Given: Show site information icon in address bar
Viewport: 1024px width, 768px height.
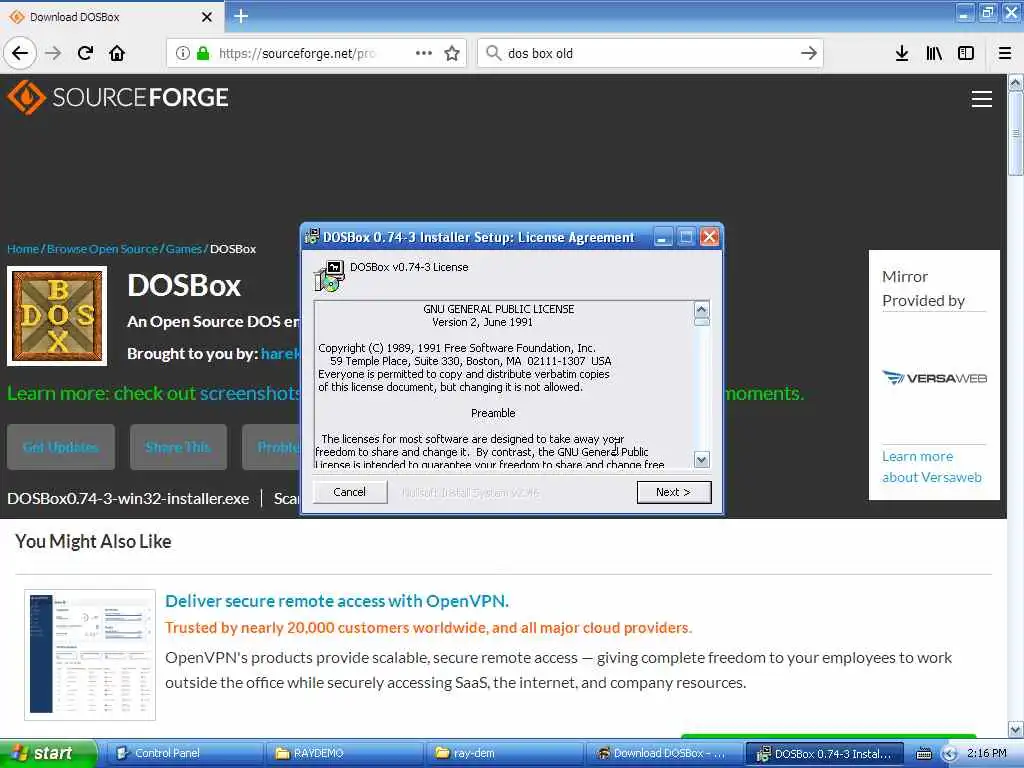Looking at the screenshot, I should point(183,53).
